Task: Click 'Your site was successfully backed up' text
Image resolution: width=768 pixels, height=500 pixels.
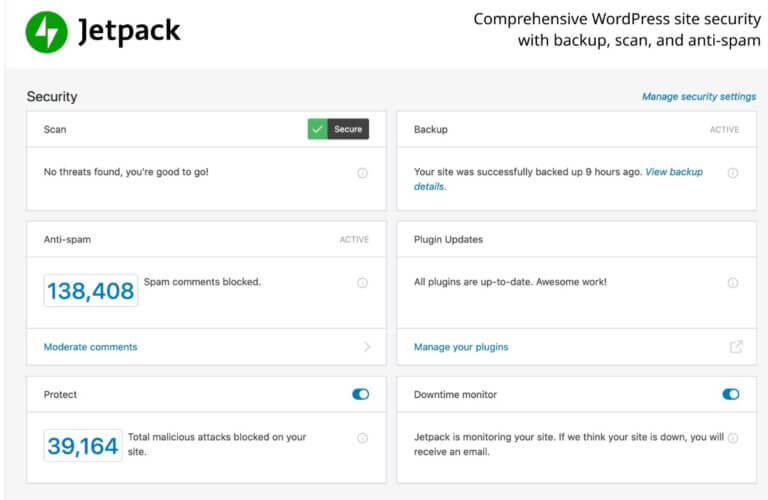Action: 499,172
